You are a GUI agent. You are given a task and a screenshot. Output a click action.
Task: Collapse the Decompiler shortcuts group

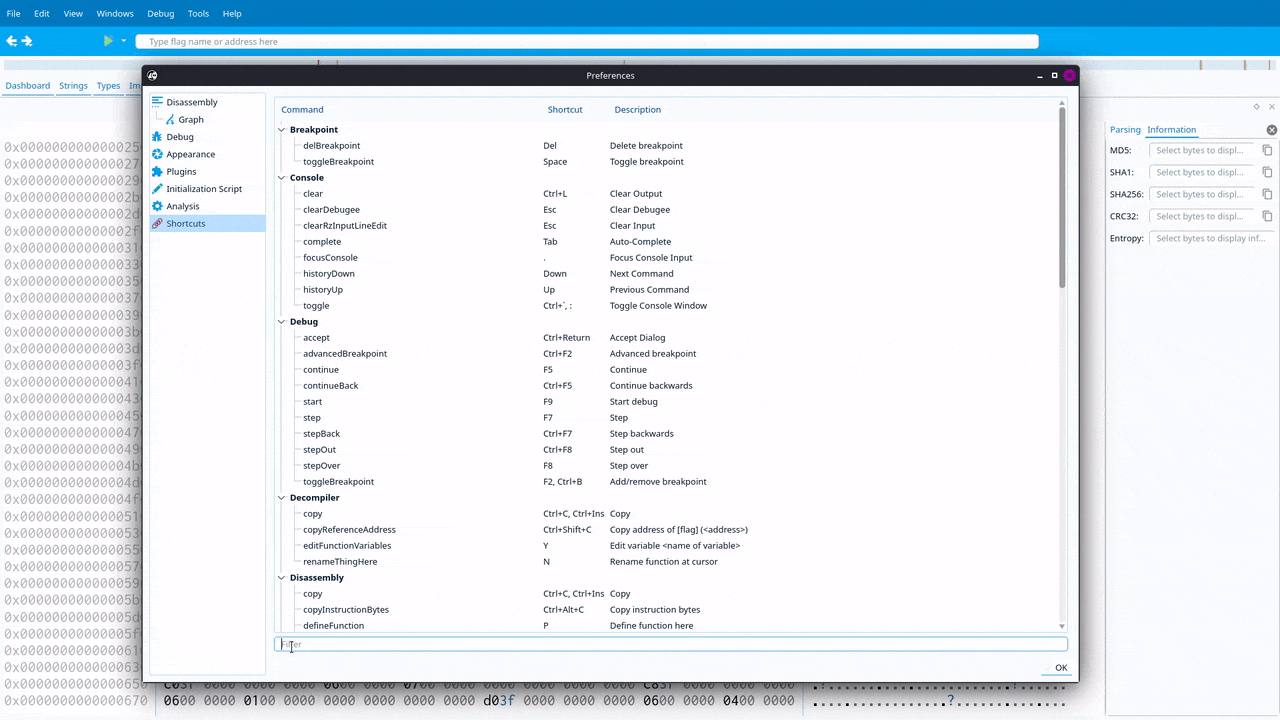click(281, 498)
